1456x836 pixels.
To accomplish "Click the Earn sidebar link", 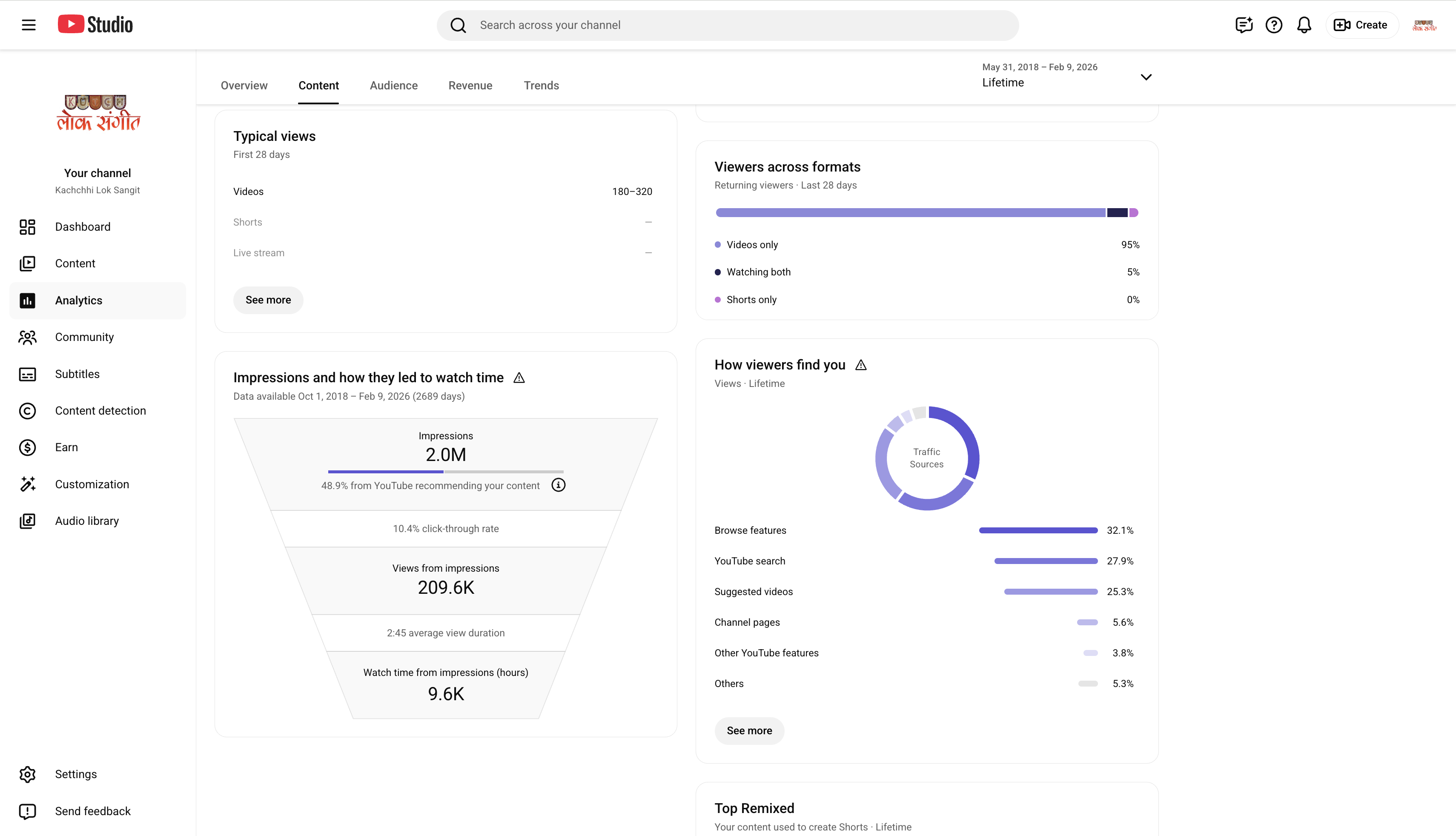I will pos(97,447).
